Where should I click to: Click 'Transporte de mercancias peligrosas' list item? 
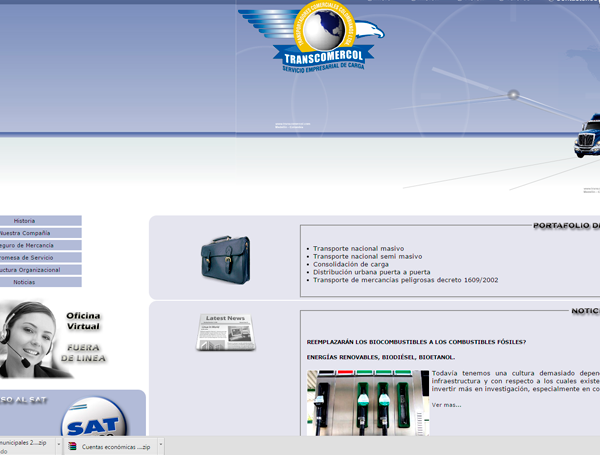(406, 280)
